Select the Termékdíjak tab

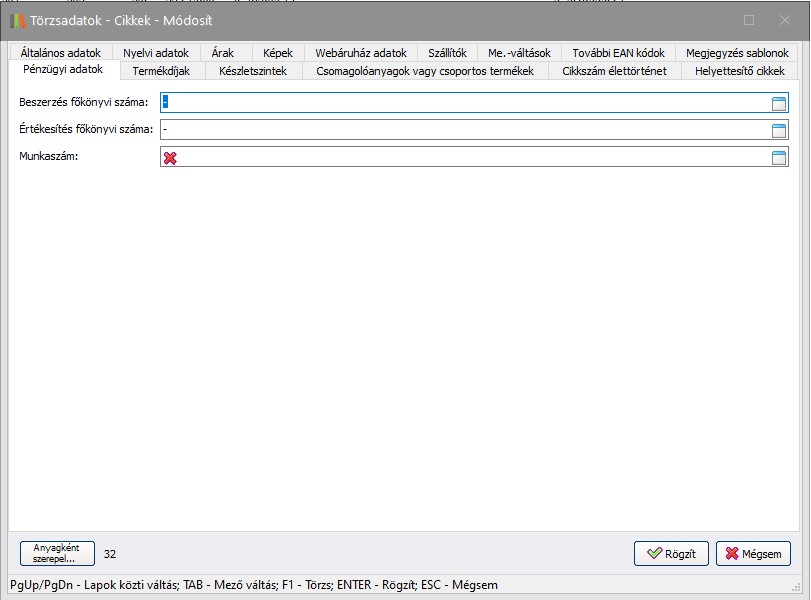(x=161, y=70)
